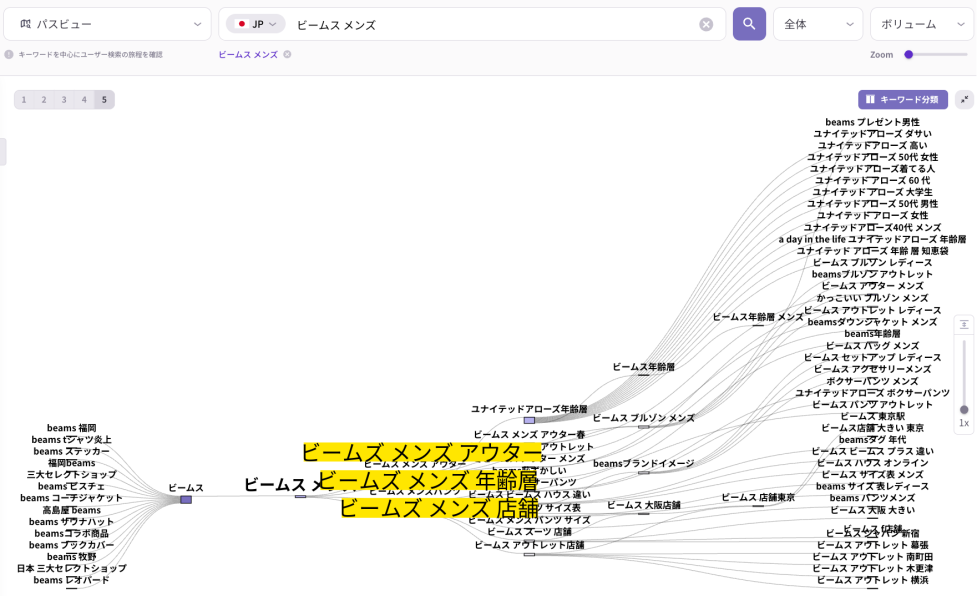Screen dimensions: 977x600
Task: Open the JP country selector
Action: click(x=255, y=24)
